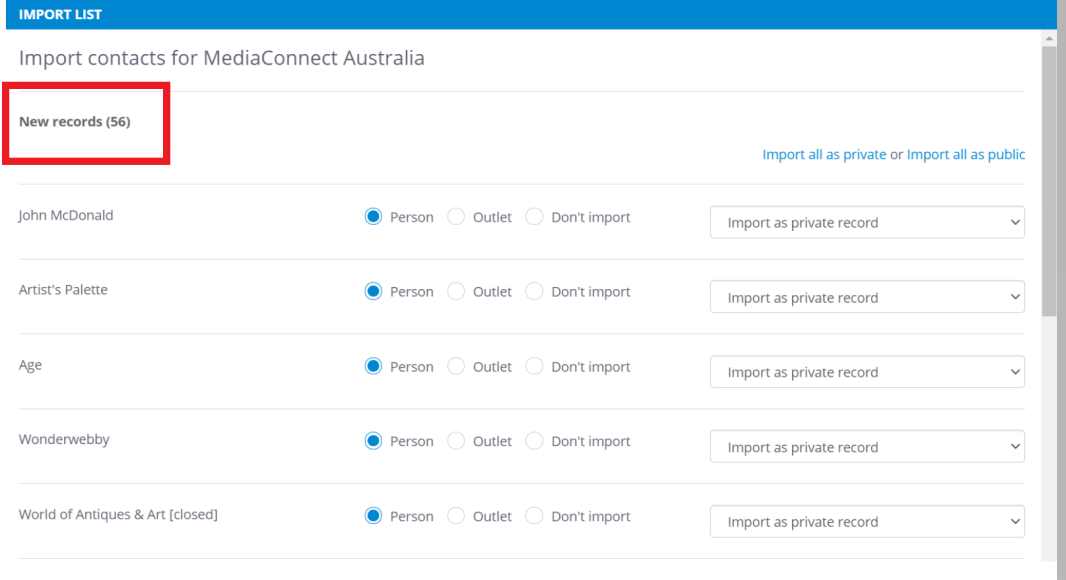Screen dimensions: 1066x580
Task: Expand Wonderwebby import record dropdown
Action: click(866, 447)
